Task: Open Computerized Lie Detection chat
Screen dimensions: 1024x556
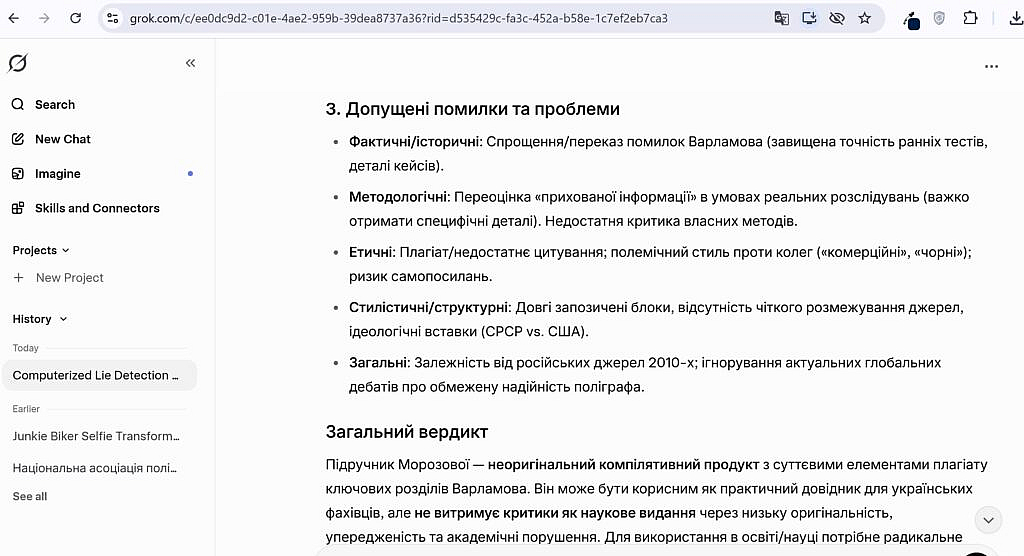Action: (100, 376)
